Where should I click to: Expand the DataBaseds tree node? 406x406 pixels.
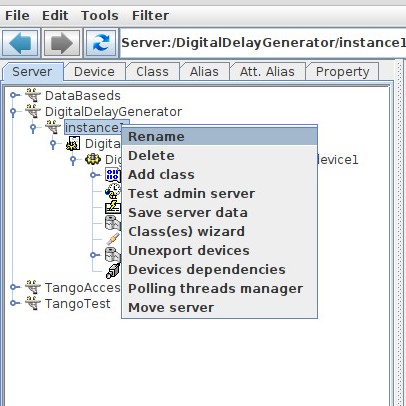[14, 95]
